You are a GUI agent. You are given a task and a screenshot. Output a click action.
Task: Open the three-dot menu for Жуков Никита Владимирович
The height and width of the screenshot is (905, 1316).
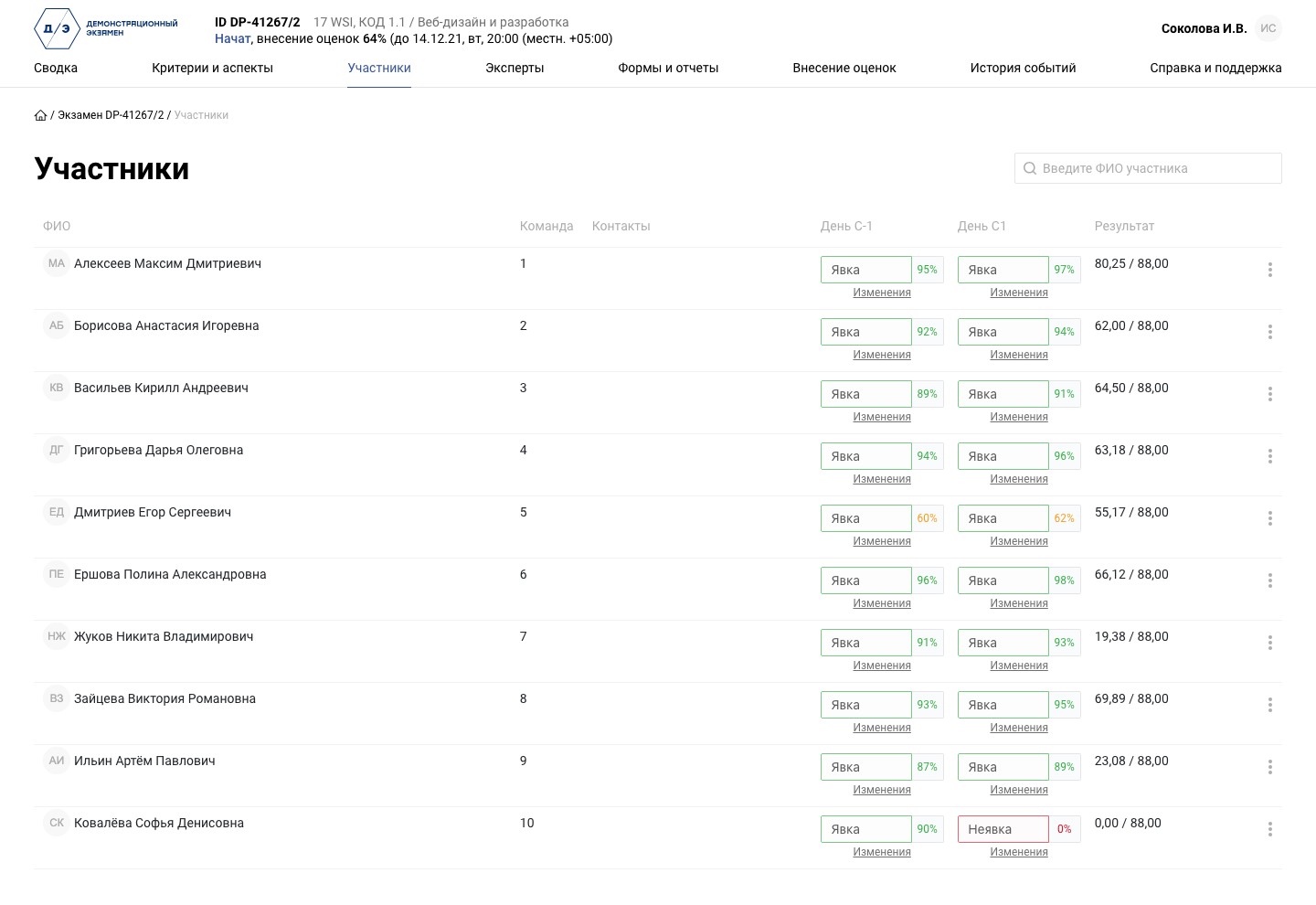point(1270,643)
